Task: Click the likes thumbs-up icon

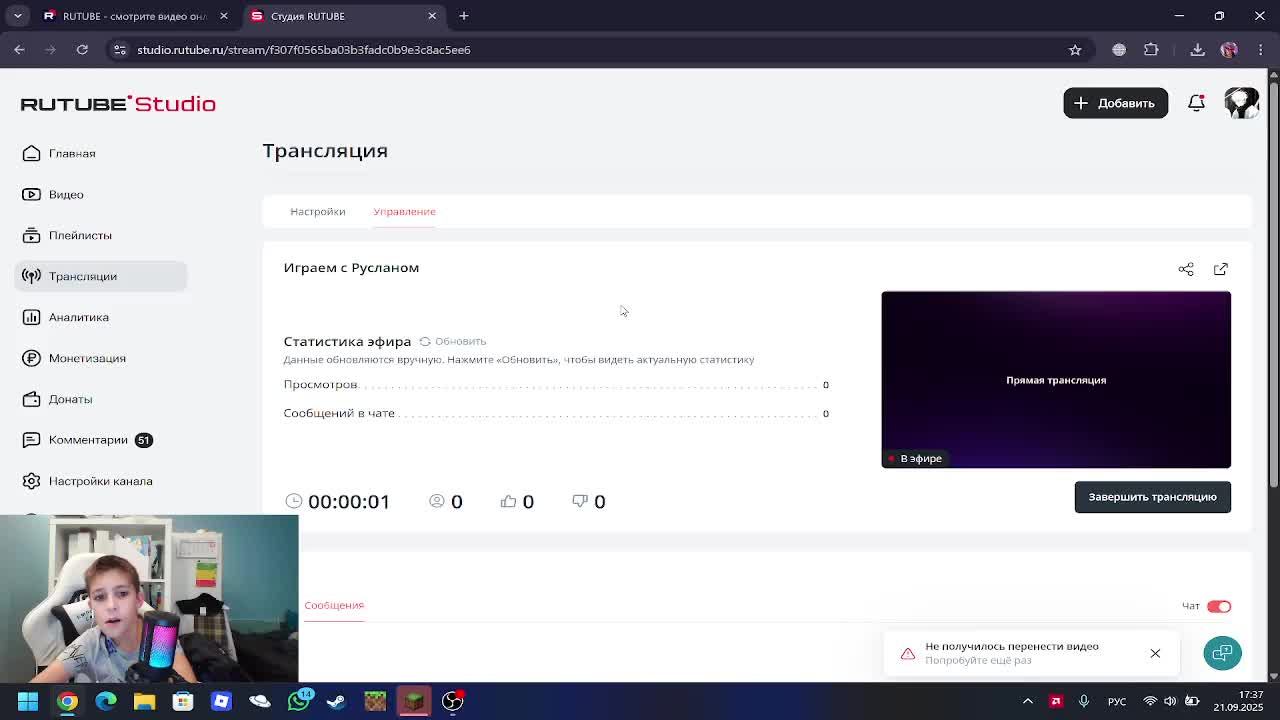Action: coord(508,501)
